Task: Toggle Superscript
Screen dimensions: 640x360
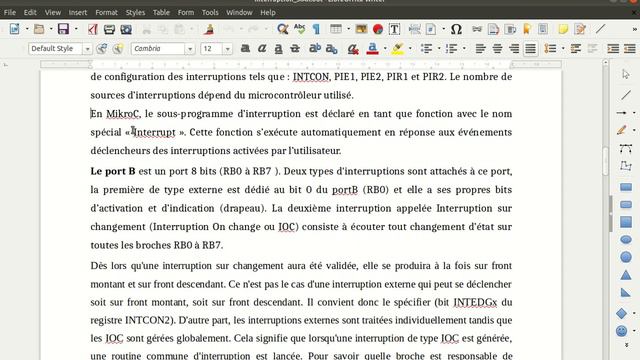Action: (314, 49)
